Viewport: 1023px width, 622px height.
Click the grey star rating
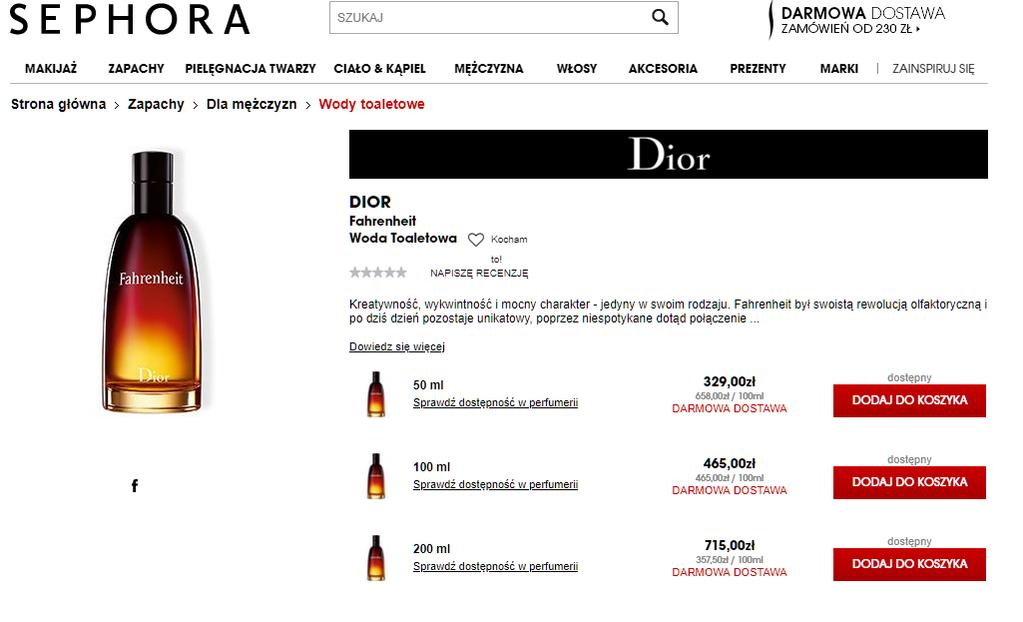click(x=378, y=272)
